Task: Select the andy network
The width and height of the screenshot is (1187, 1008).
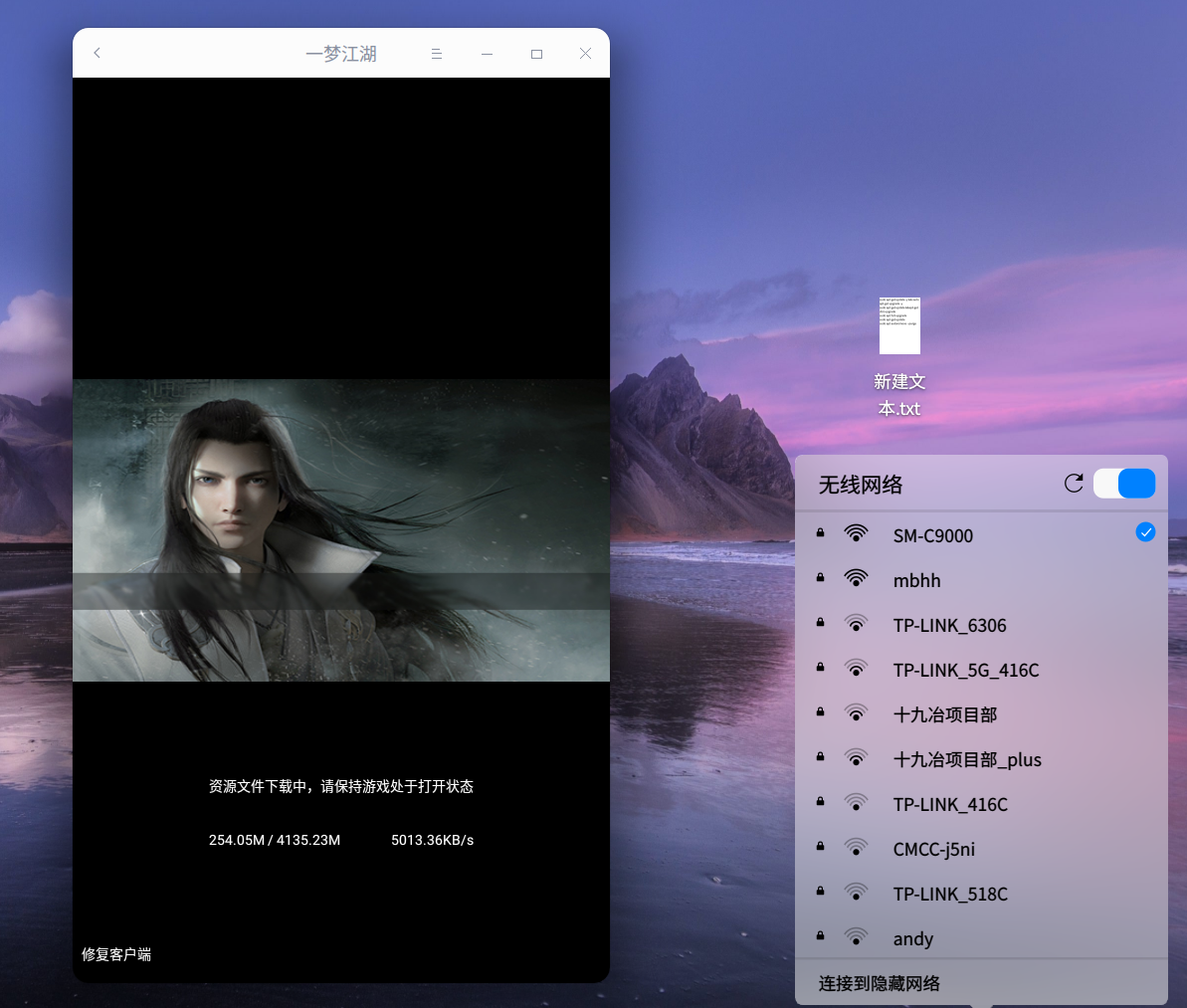Action: click(x=912, y=937)
